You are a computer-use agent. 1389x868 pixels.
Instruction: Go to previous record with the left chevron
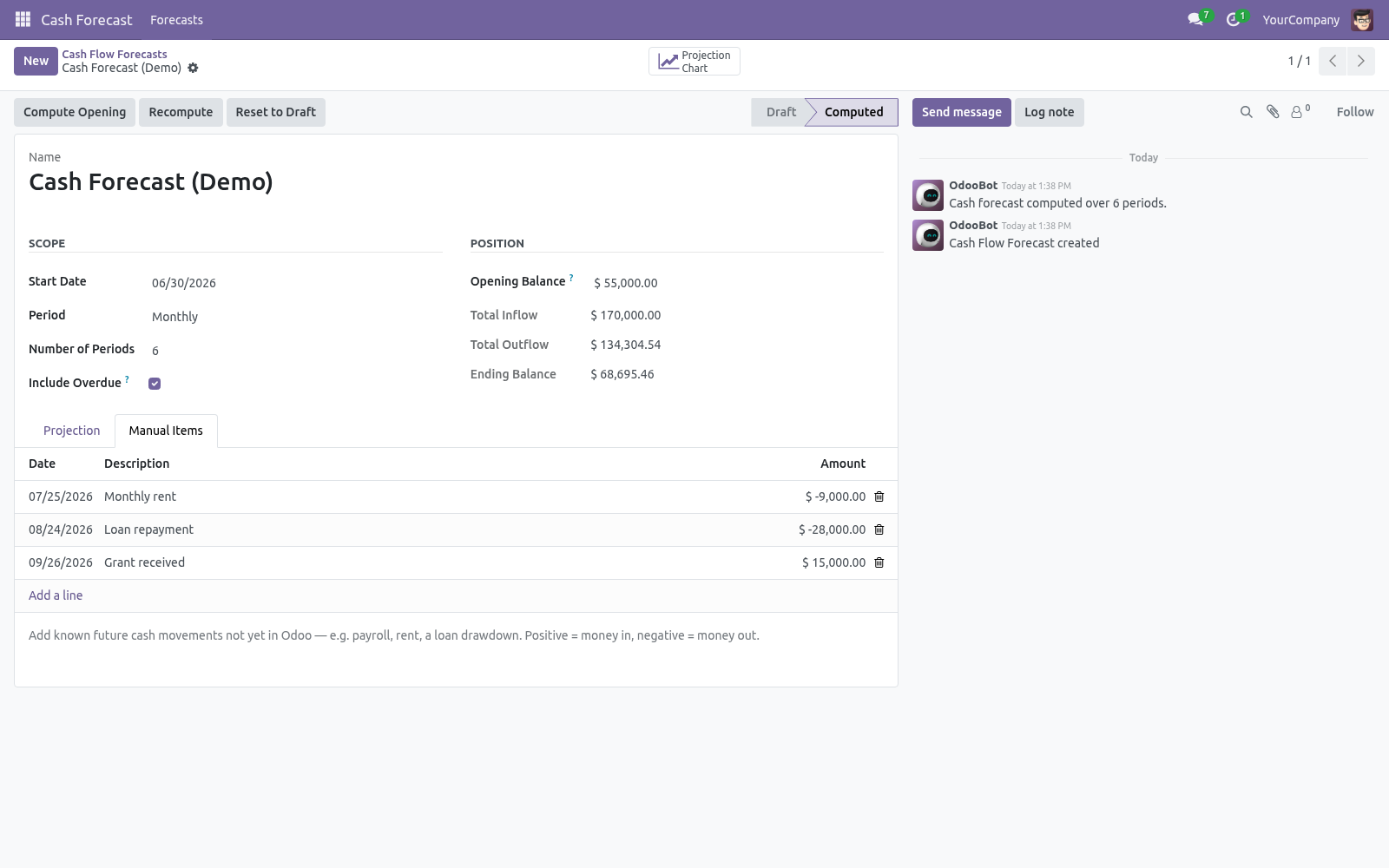[x=1333, y=61]
